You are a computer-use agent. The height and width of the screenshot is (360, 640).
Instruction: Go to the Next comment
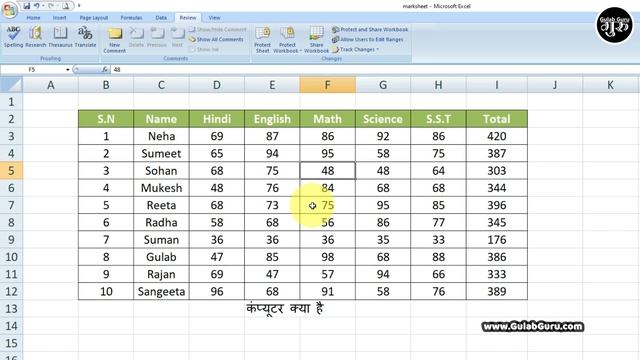click(x=177, y=37)
